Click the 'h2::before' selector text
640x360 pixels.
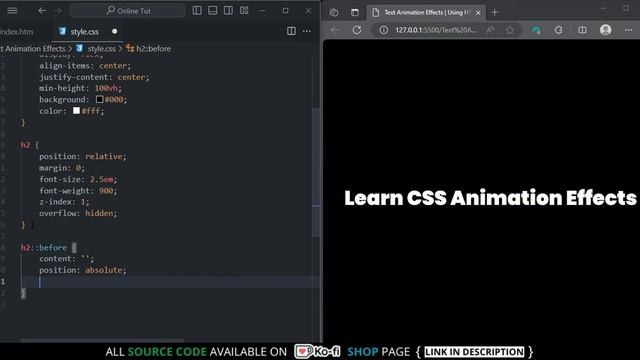click(44, 247)
